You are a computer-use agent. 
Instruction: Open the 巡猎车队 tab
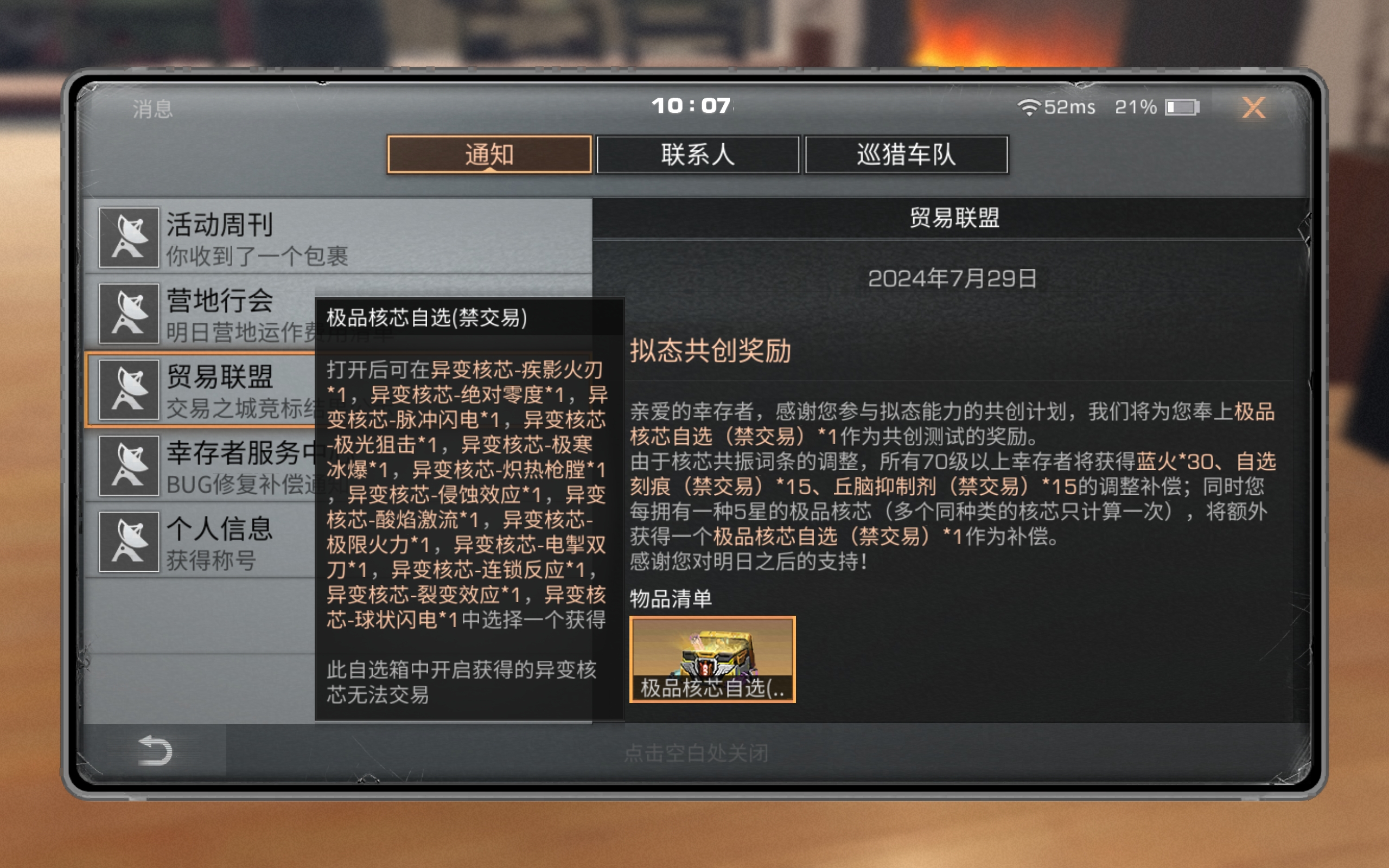906,155
